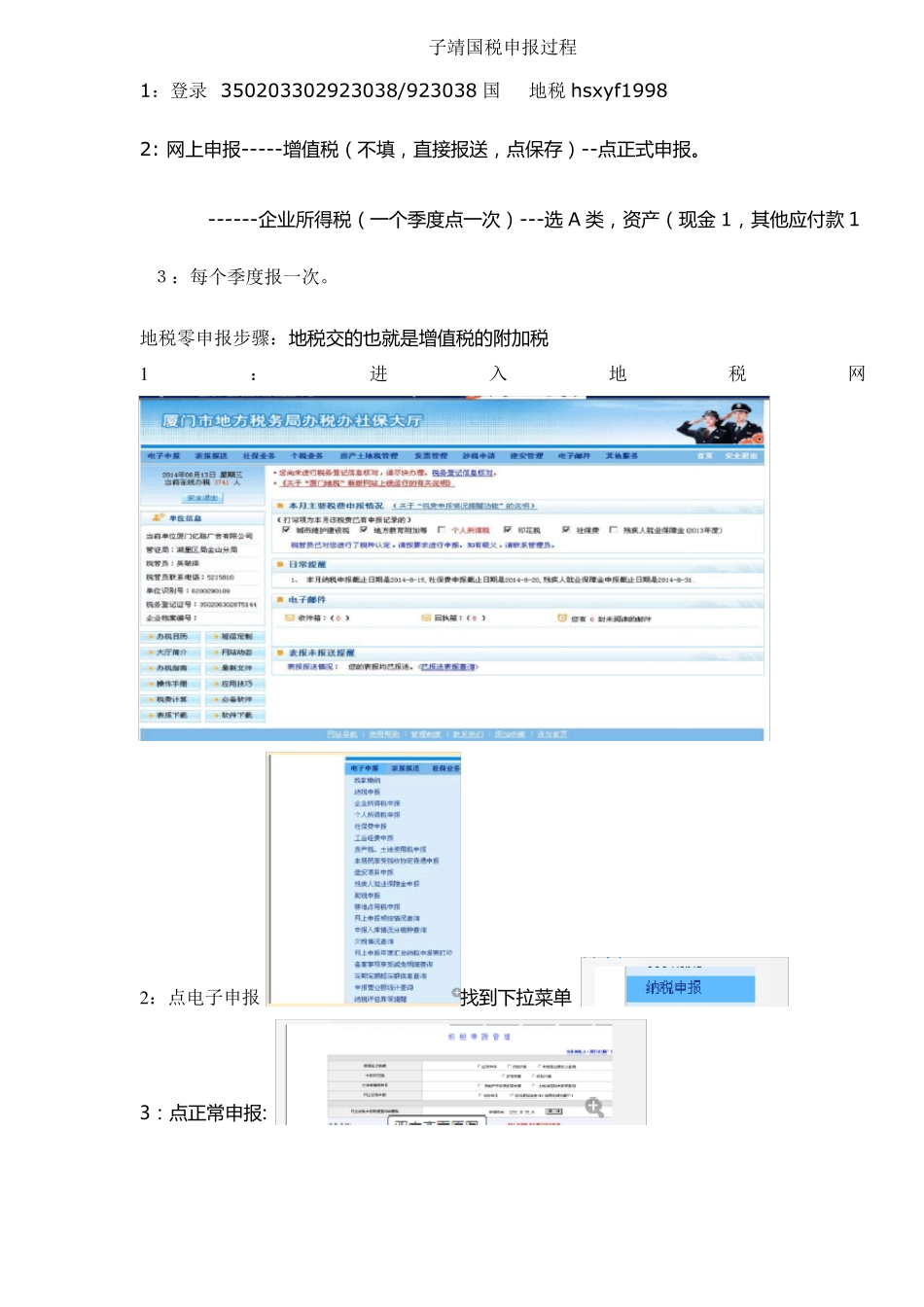Select 个人所得税申报 in the dropdown list
This screenshot has width=924, height=1307.
[x=377, y=815]
